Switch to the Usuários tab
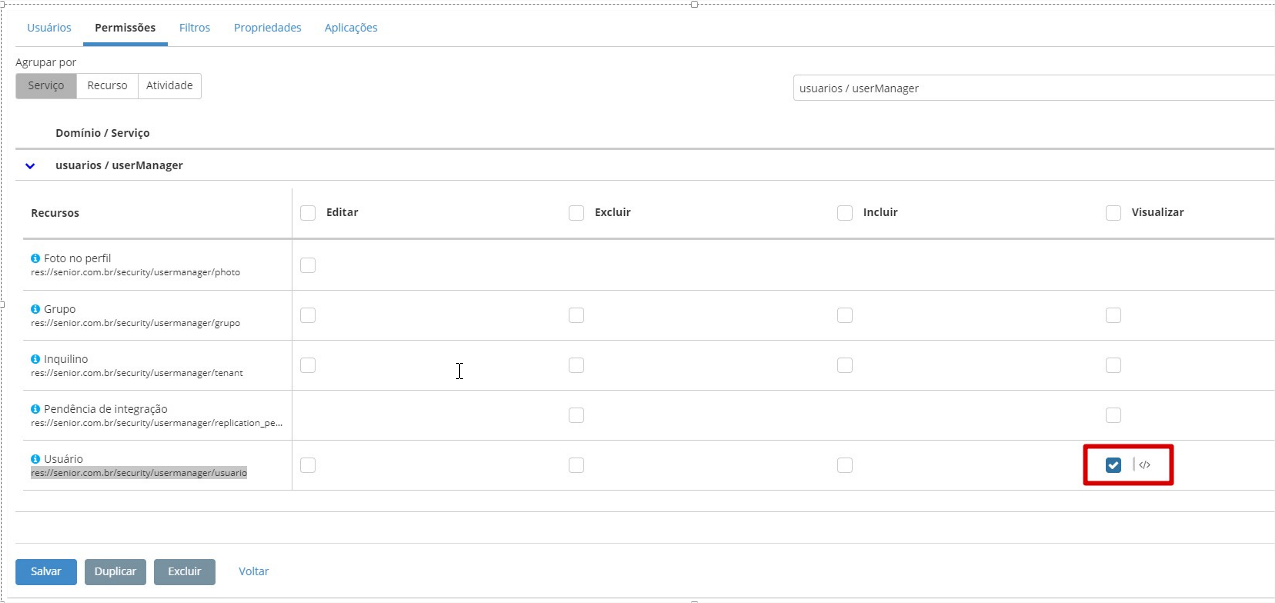The image size is (1275, 603). (49, 28)
